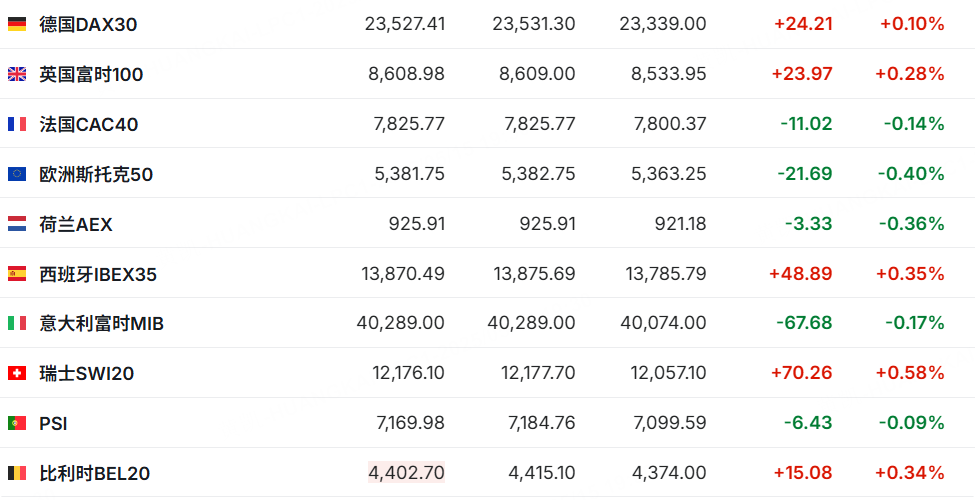Open the 德国DAX30 index link
975x500 pixels.
(x=88, y=24)
